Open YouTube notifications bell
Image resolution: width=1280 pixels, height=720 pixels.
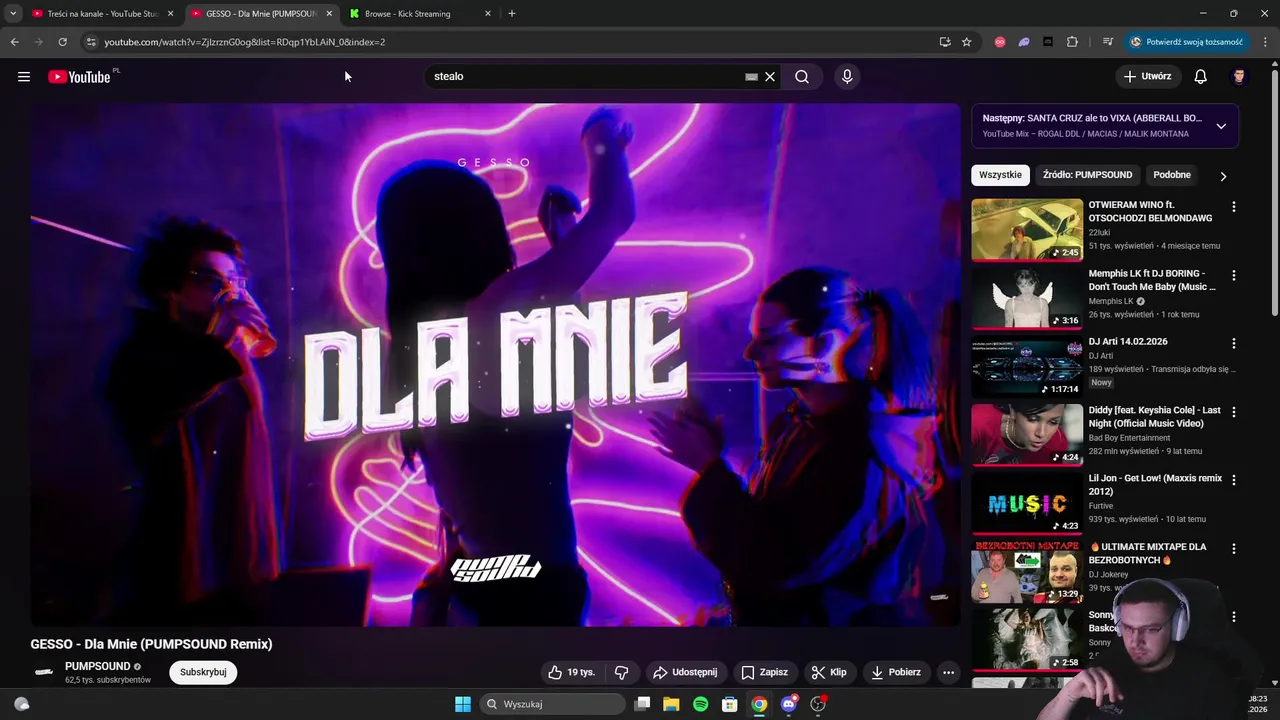pyautogui.click(x=1201, y=76)
